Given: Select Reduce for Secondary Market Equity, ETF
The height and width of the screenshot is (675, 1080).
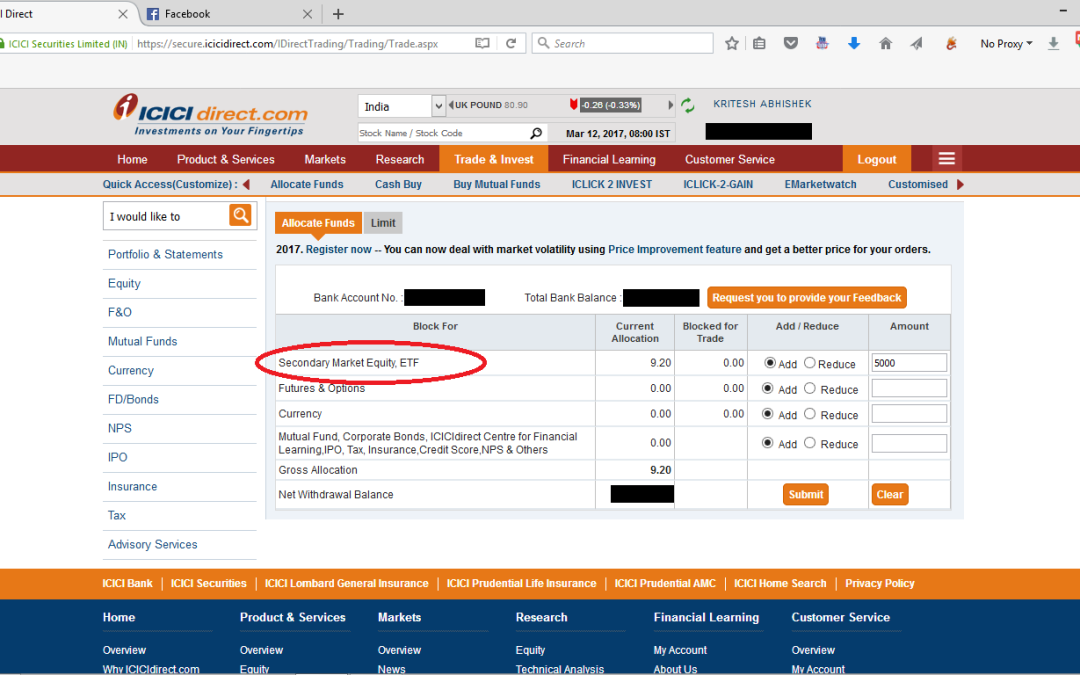Looking at the screenshot, I should (x=810, y=363).
